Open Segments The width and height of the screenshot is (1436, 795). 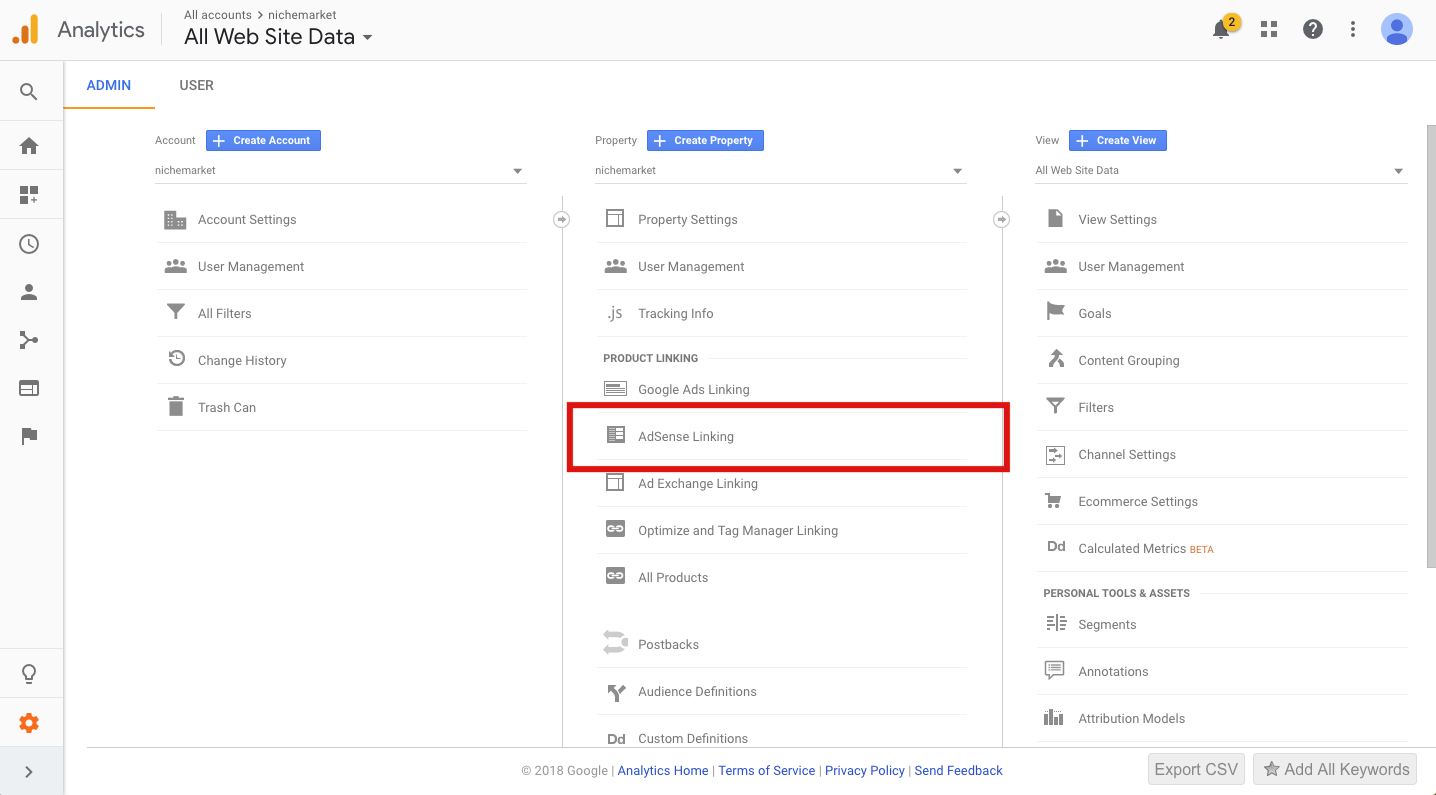[x=1221, y=624]
